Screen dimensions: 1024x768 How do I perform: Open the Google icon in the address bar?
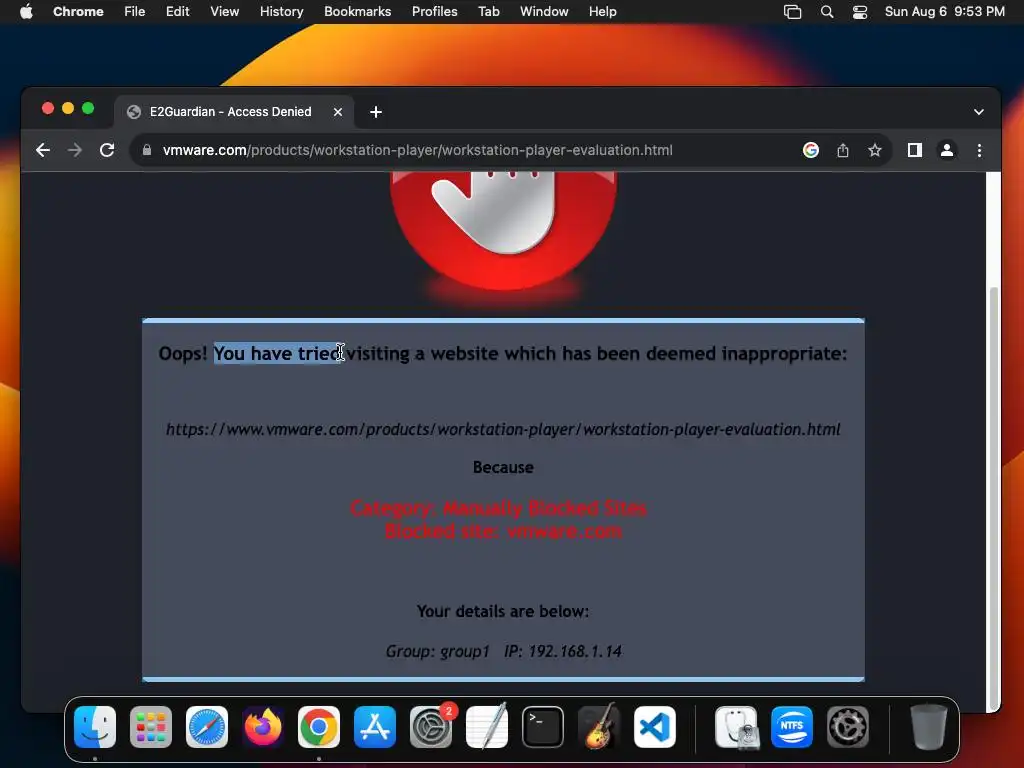click(810, 150)
